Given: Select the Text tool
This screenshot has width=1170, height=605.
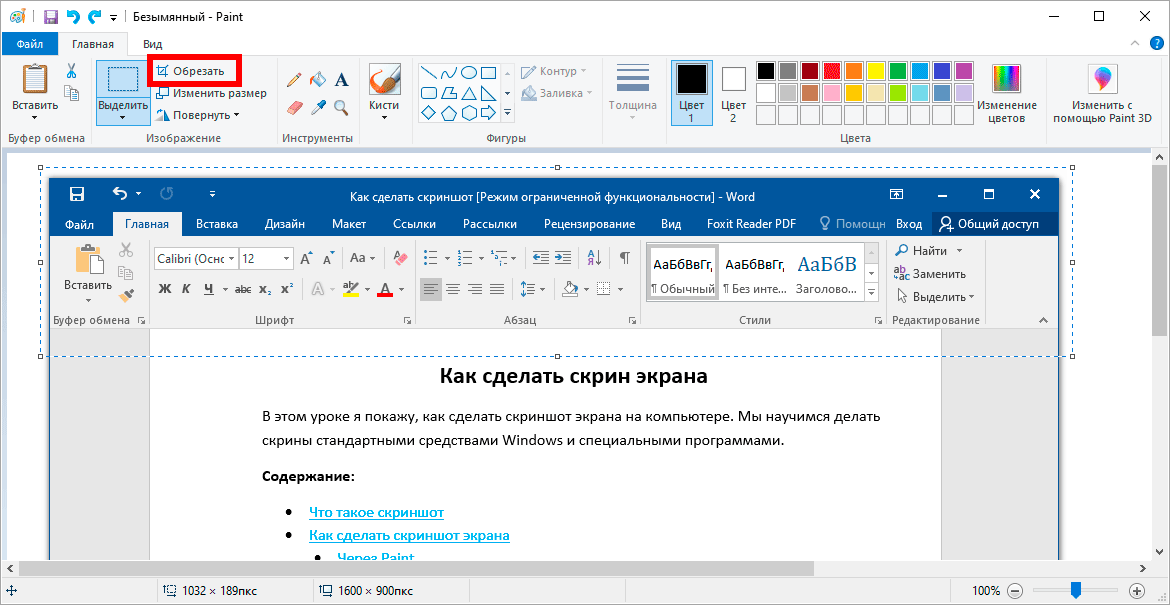Looking at the screenshot, I should 342,79.
